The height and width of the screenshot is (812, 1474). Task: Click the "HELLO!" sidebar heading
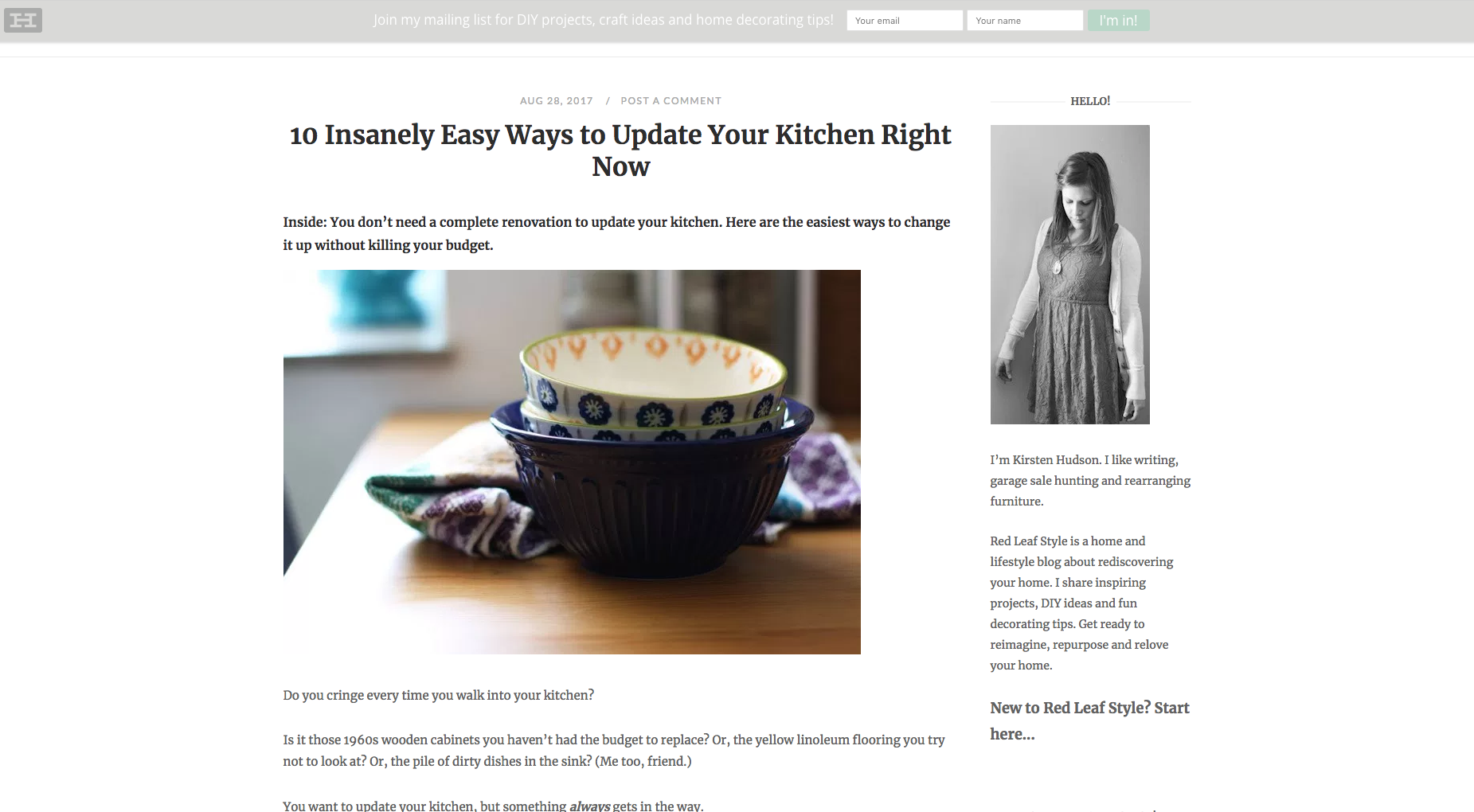pyautogui.click(x=1090, y=101)
